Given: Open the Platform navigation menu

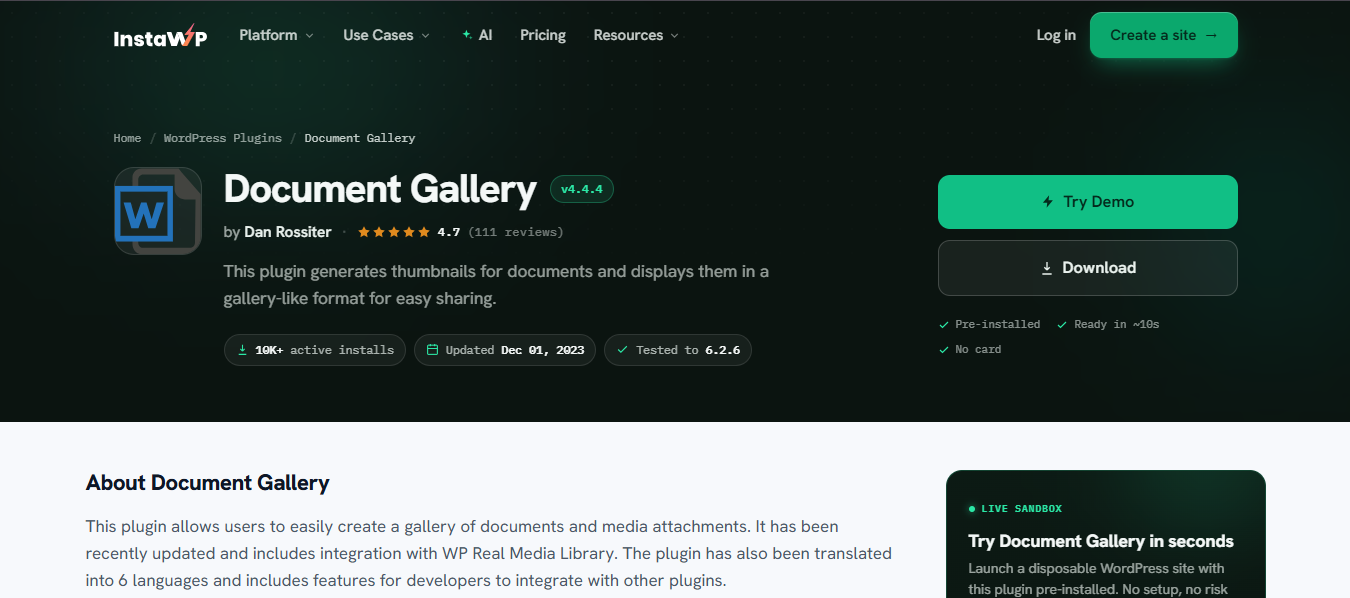Looking at the screenshot, I should [x=277, y=35].
